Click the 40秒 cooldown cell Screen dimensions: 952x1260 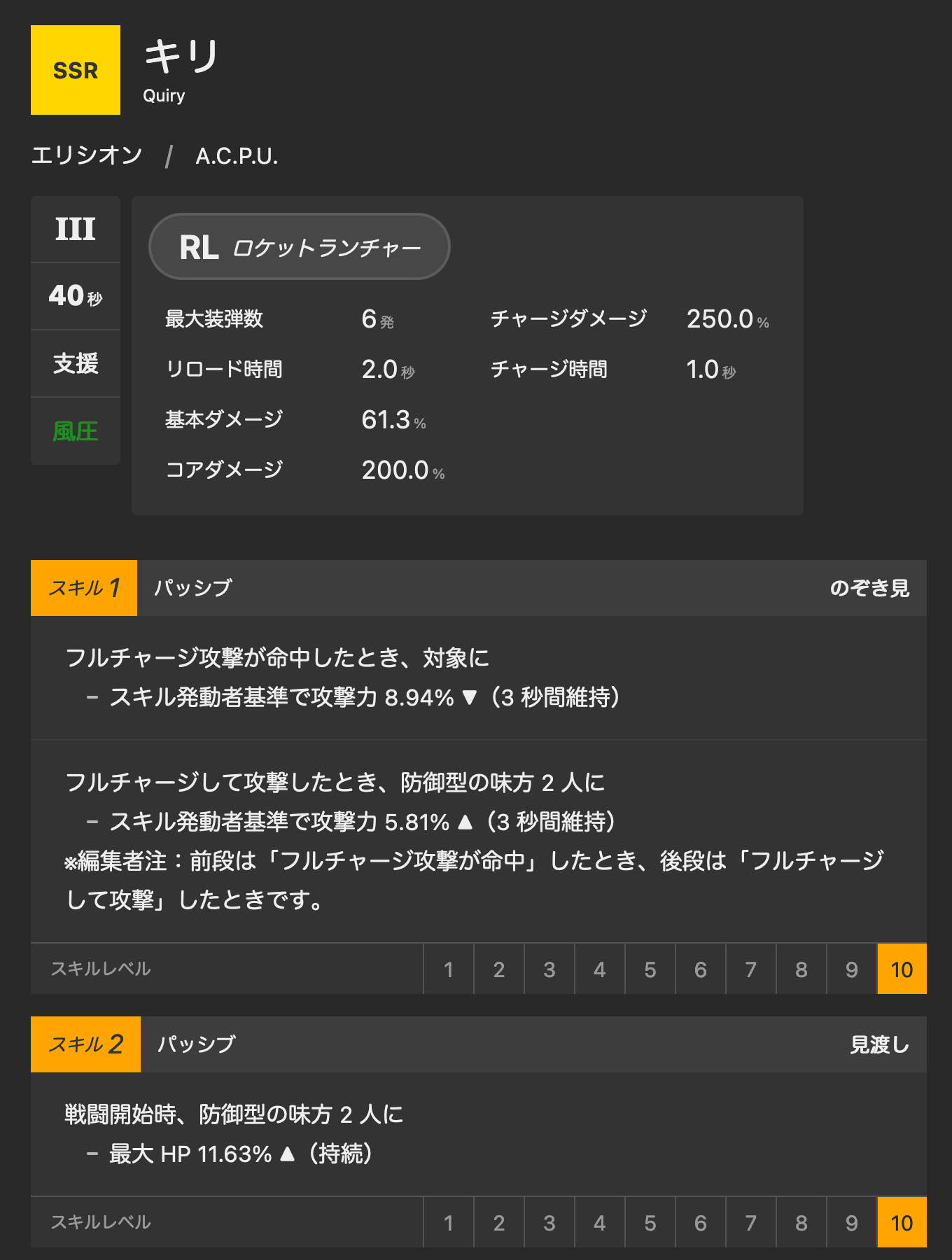click(x=76, y=296)
